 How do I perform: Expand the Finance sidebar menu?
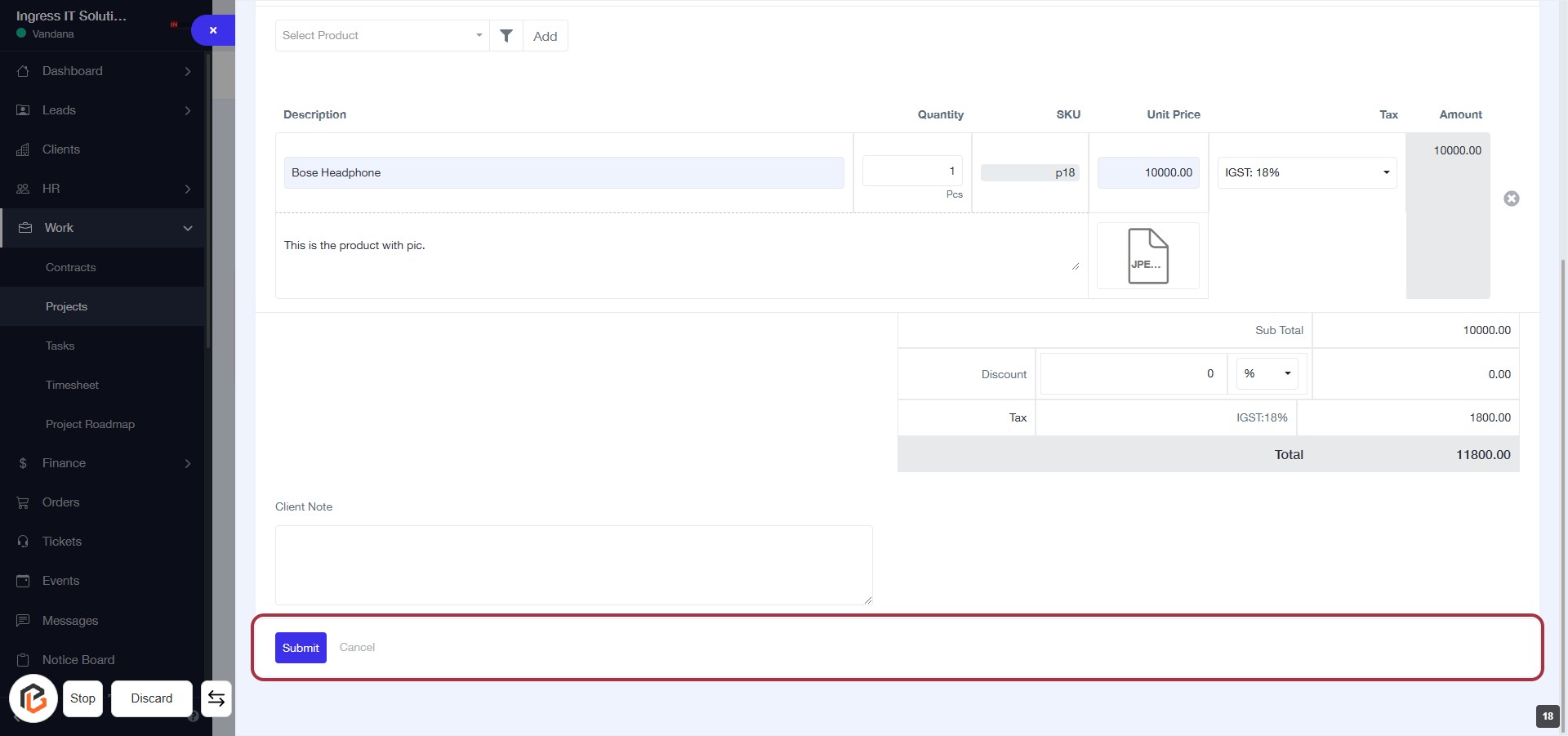coord(187,463)
